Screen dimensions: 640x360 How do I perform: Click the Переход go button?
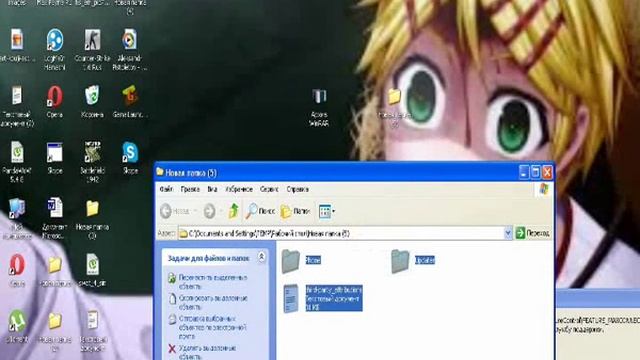click(x=533, y=233)
